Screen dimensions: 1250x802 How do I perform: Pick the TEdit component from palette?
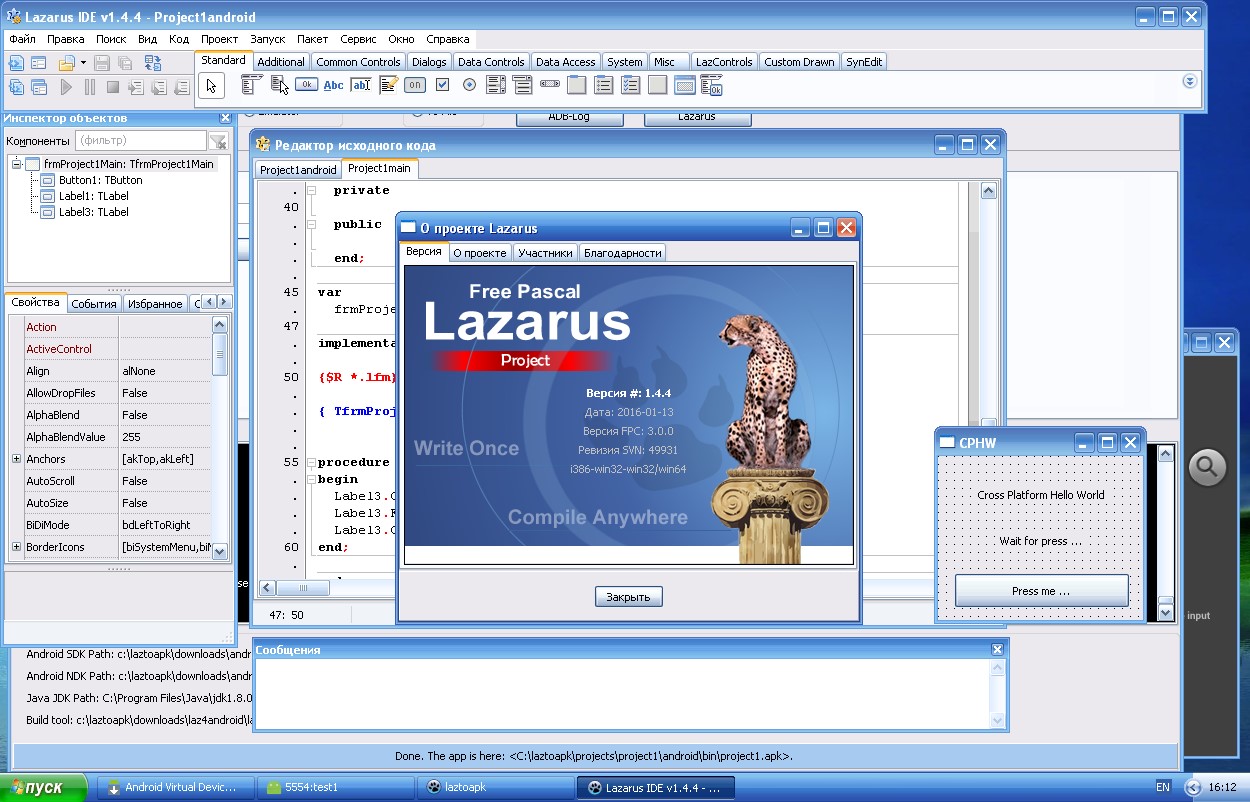[x=361, y=85]
